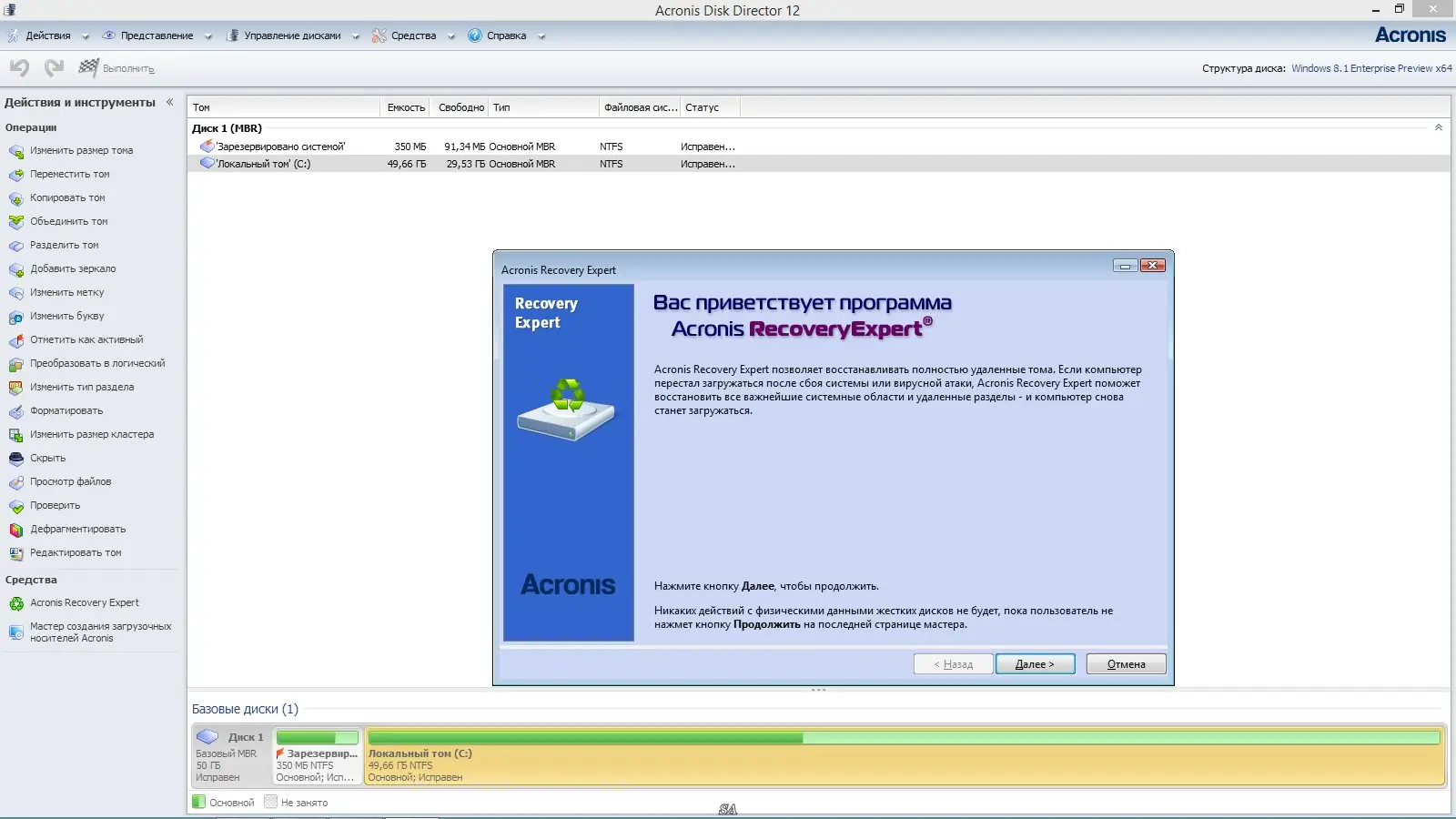
Task: Click the Проверить volume icon
Action: (x=16, y=506)
